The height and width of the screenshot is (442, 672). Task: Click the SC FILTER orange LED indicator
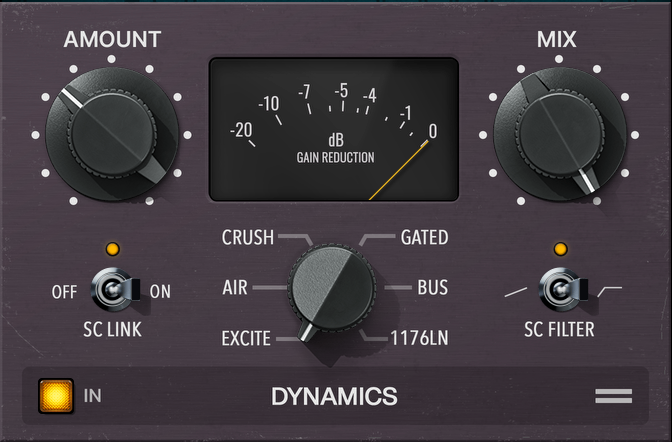561,249
